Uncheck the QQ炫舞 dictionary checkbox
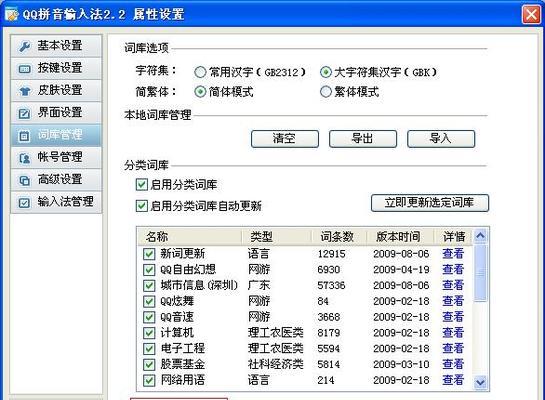The height and width of the screenshot is (400, 545). pyautogui.click(x=149, y=301)
